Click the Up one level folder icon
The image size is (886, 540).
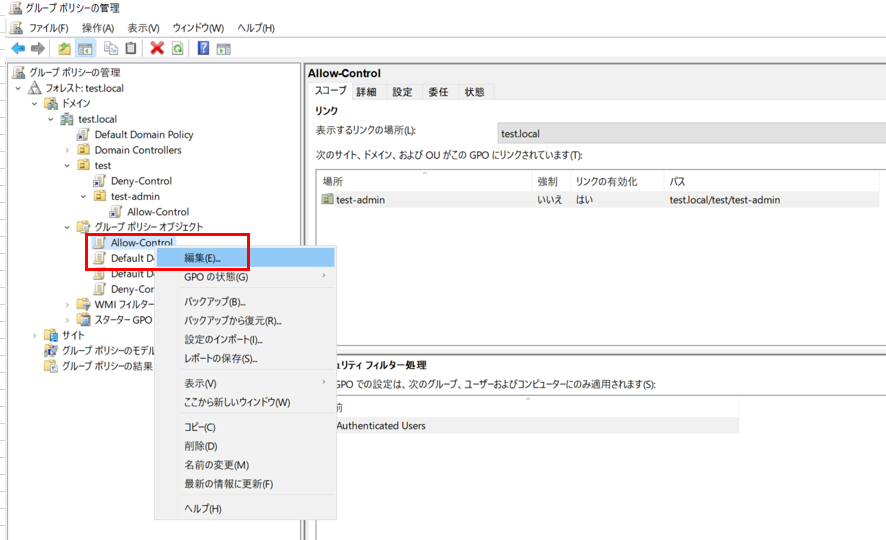(64, 49)
